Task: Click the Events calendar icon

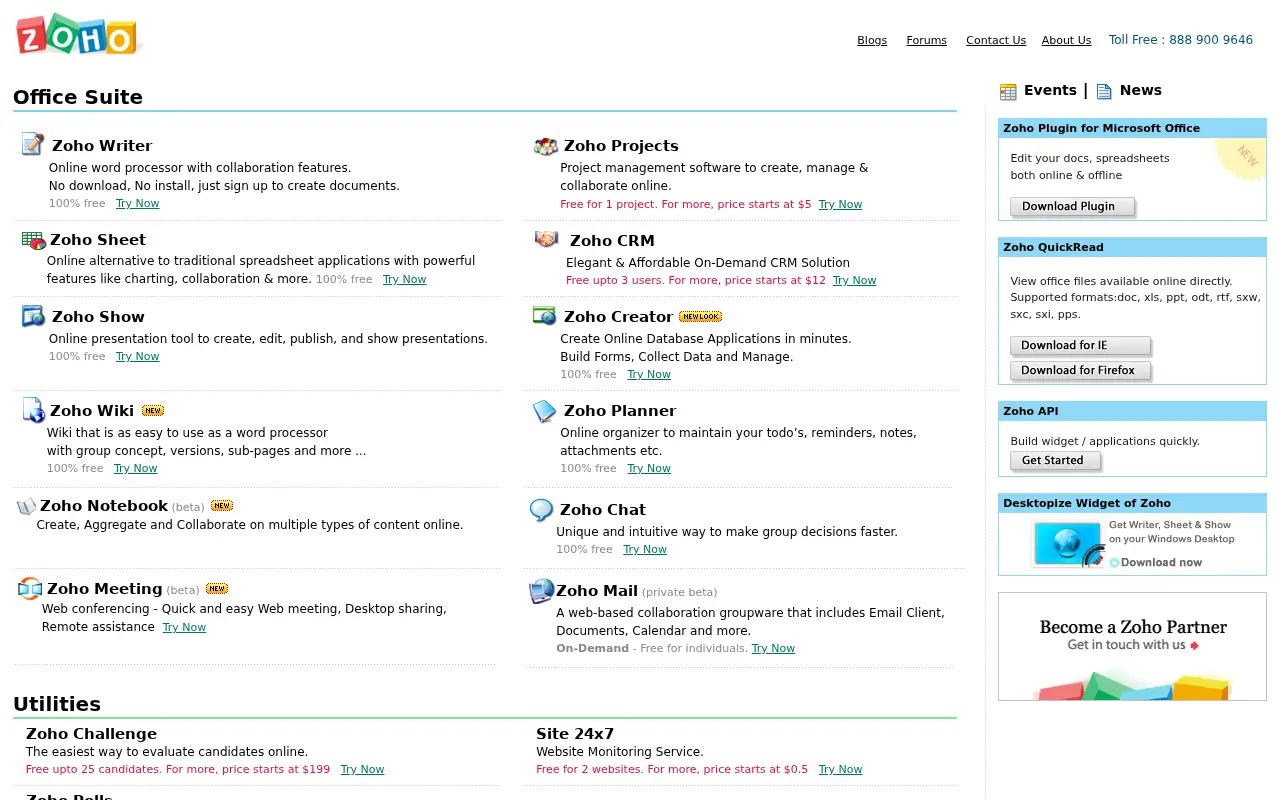Action: [1008, 91]
